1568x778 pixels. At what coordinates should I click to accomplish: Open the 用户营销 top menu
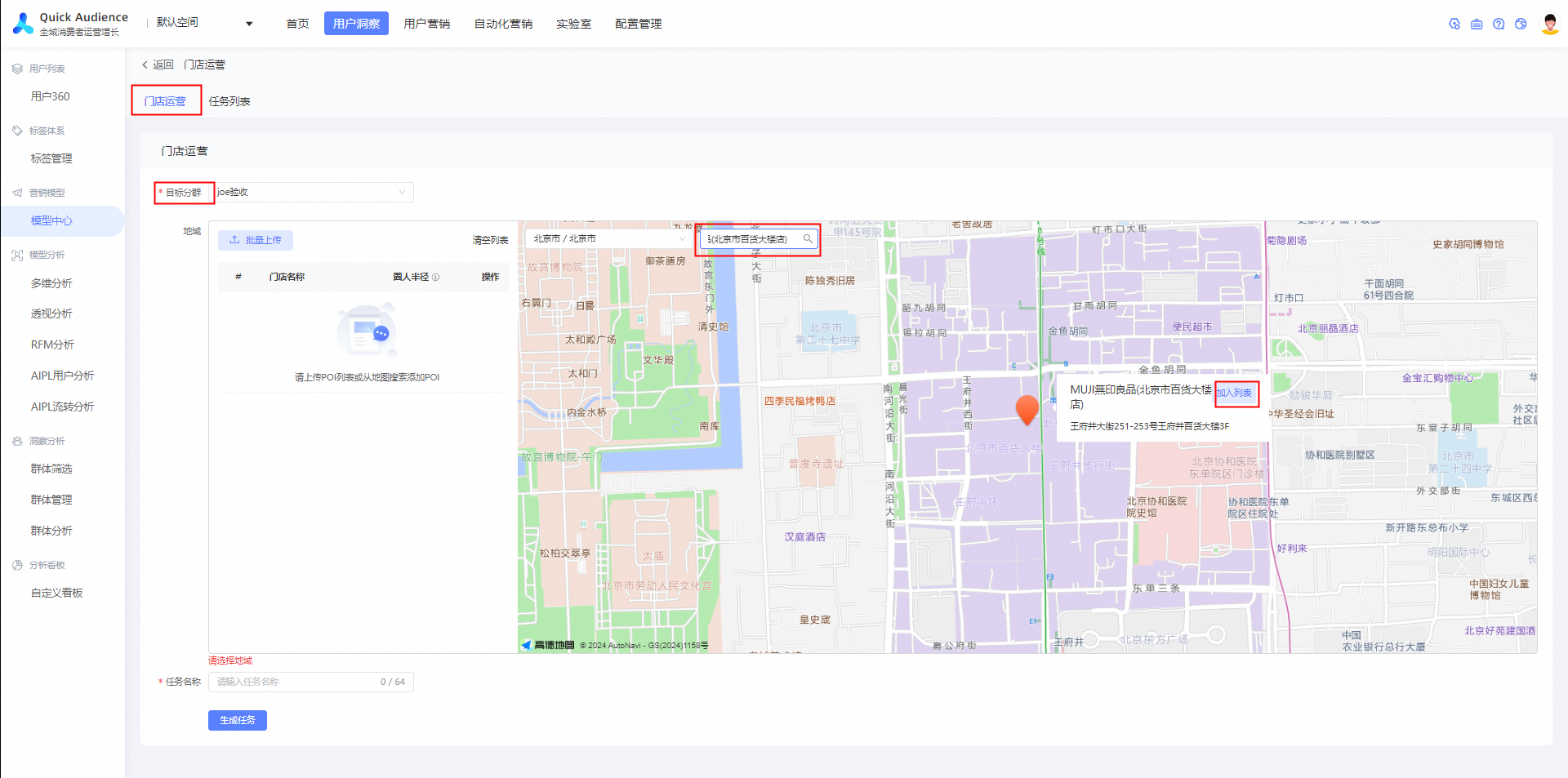426,24
